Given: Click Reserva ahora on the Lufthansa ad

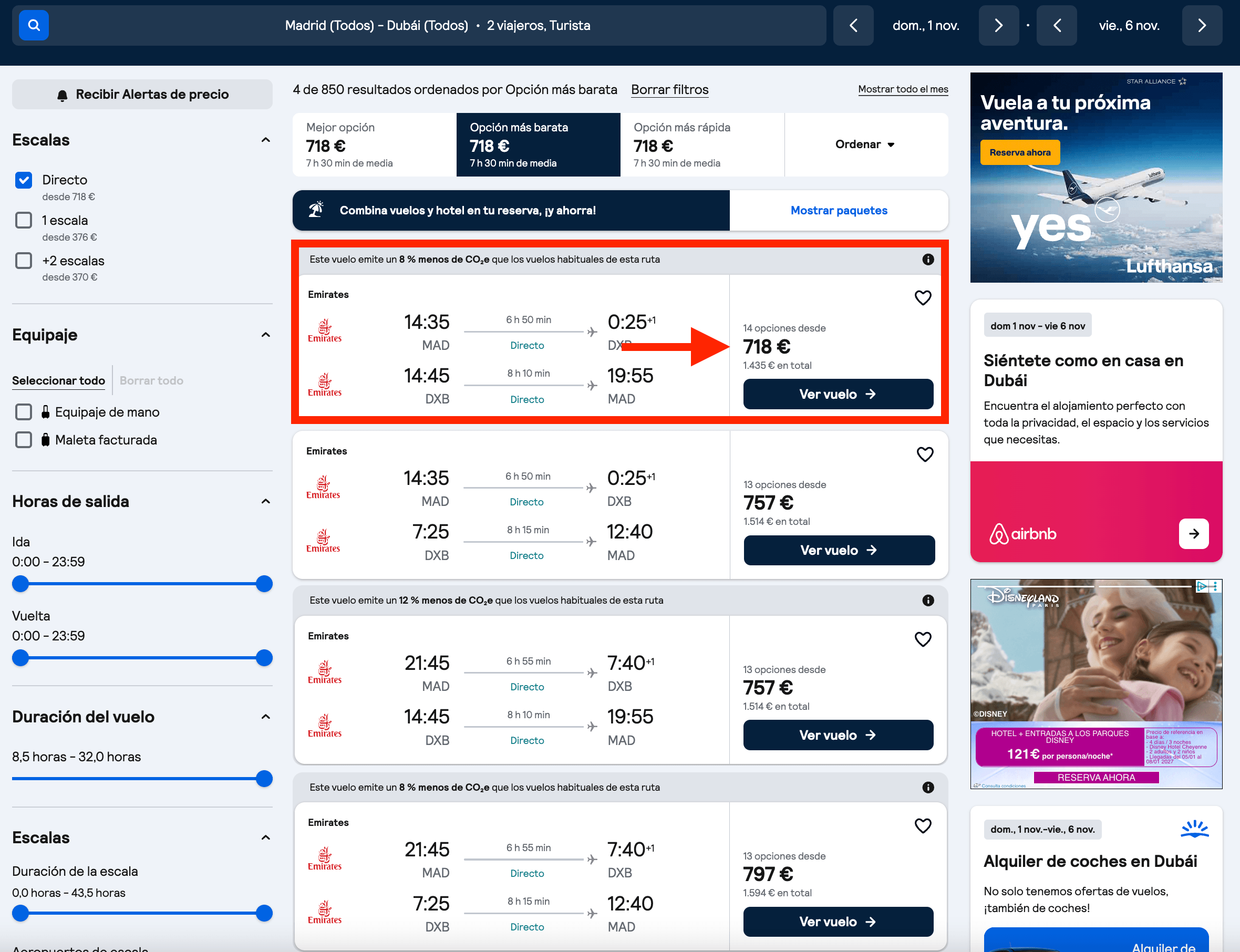Looking at the screenshot, I should pyautogui.click(x=1019, y=152).
